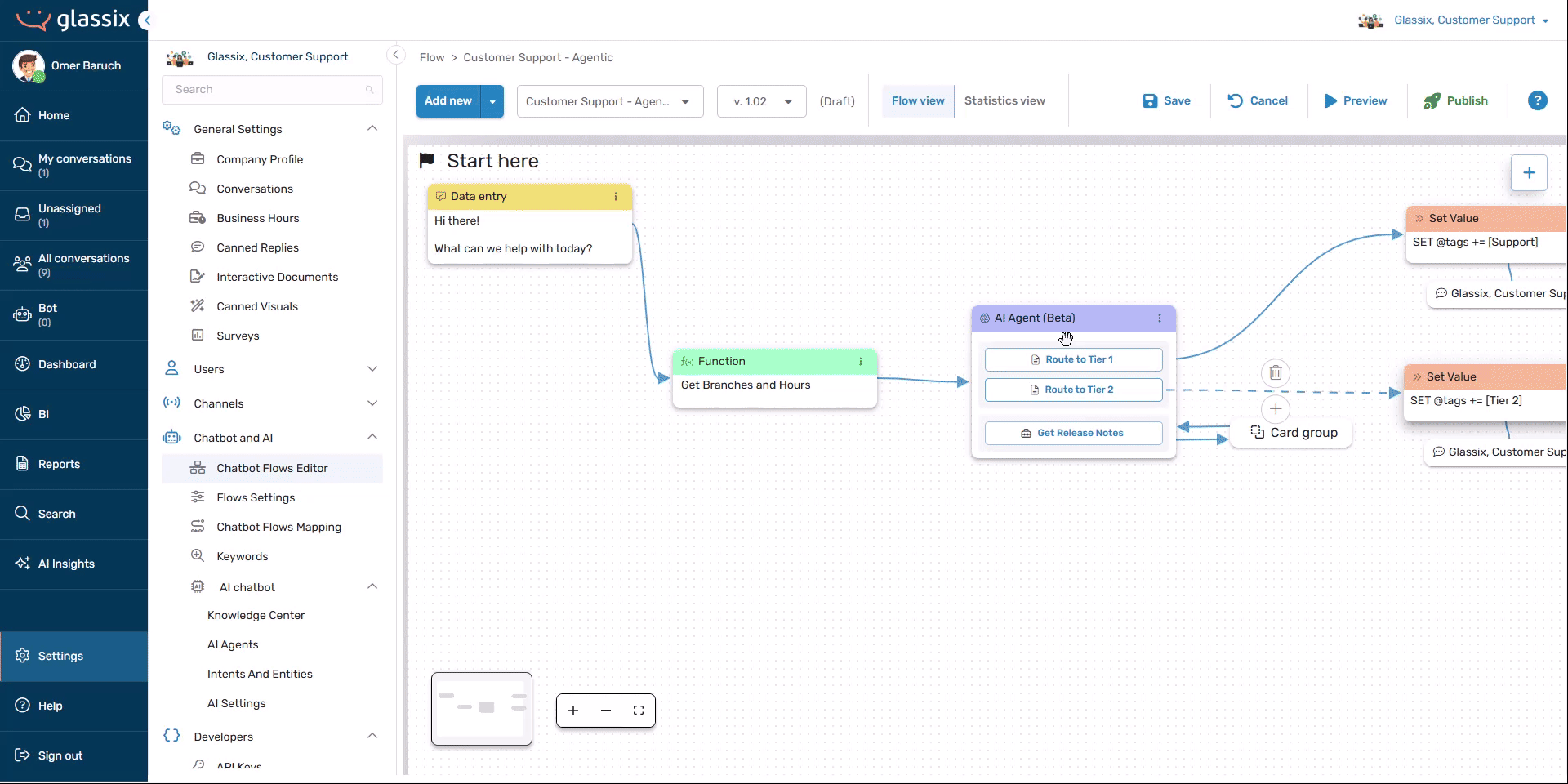This screenshot has height=784, width=1568.
Task: Cancel flow changes
Action: pyautogui.click(x=1258, y=100)
